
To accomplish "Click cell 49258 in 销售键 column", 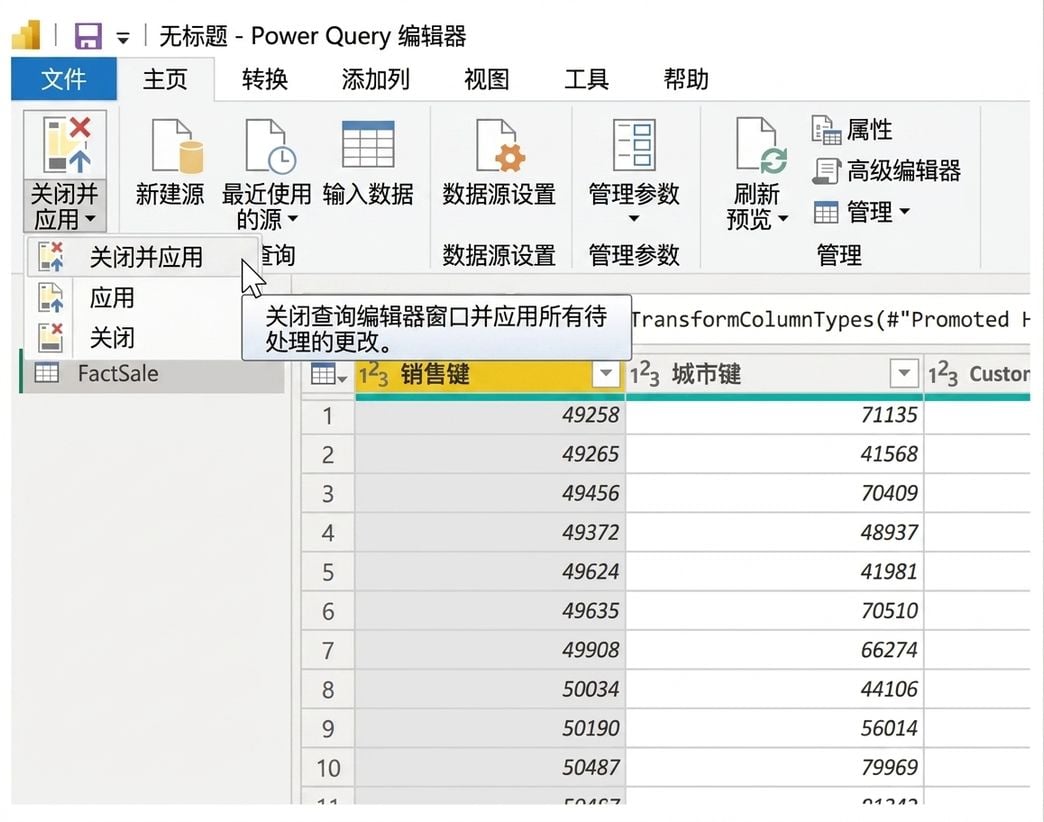I will [x=490, y=415].
